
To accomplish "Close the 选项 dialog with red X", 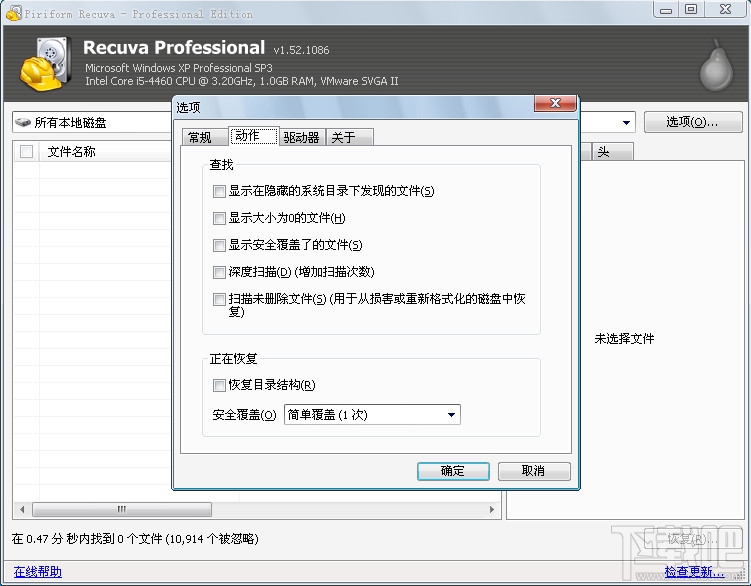I will [555, 103].
